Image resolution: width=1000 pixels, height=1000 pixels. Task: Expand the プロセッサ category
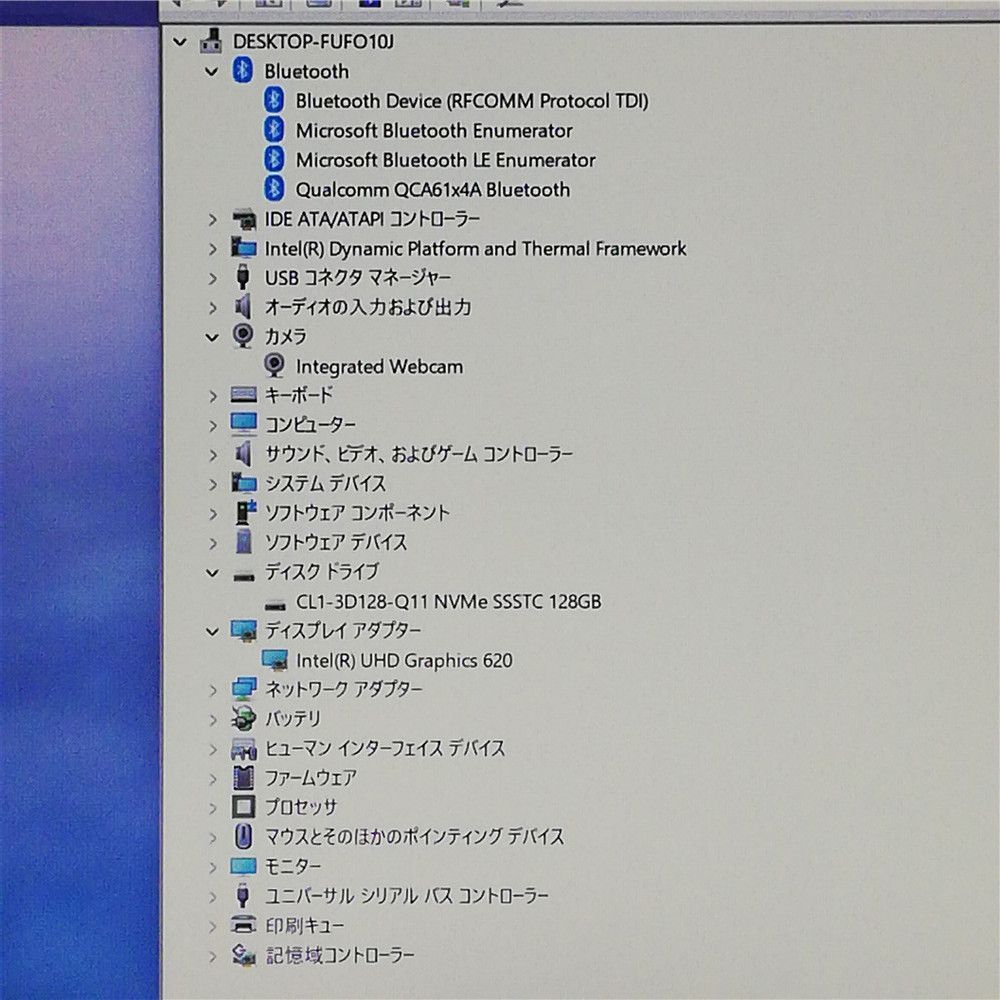(213, 808)
